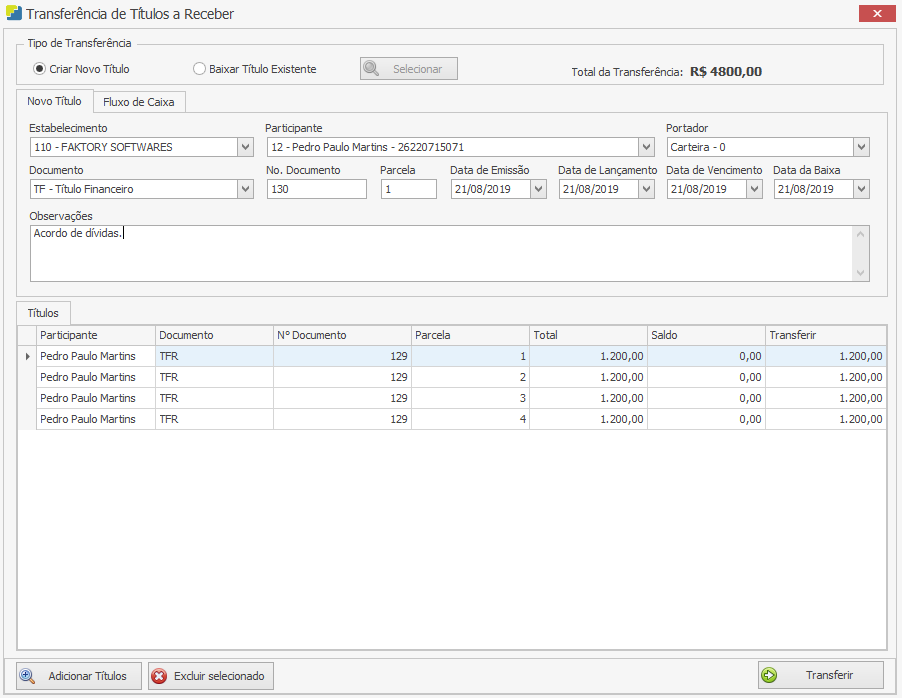
Task: Select the Baixar Título Existente radio option
Action: coord(200,69)
